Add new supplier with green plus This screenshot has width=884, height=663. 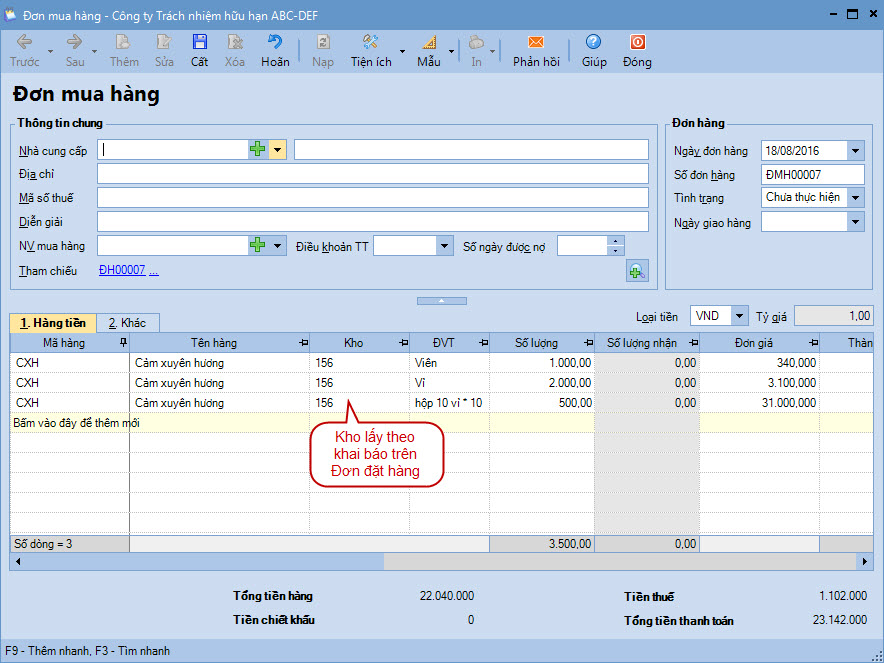coord(258,149)
